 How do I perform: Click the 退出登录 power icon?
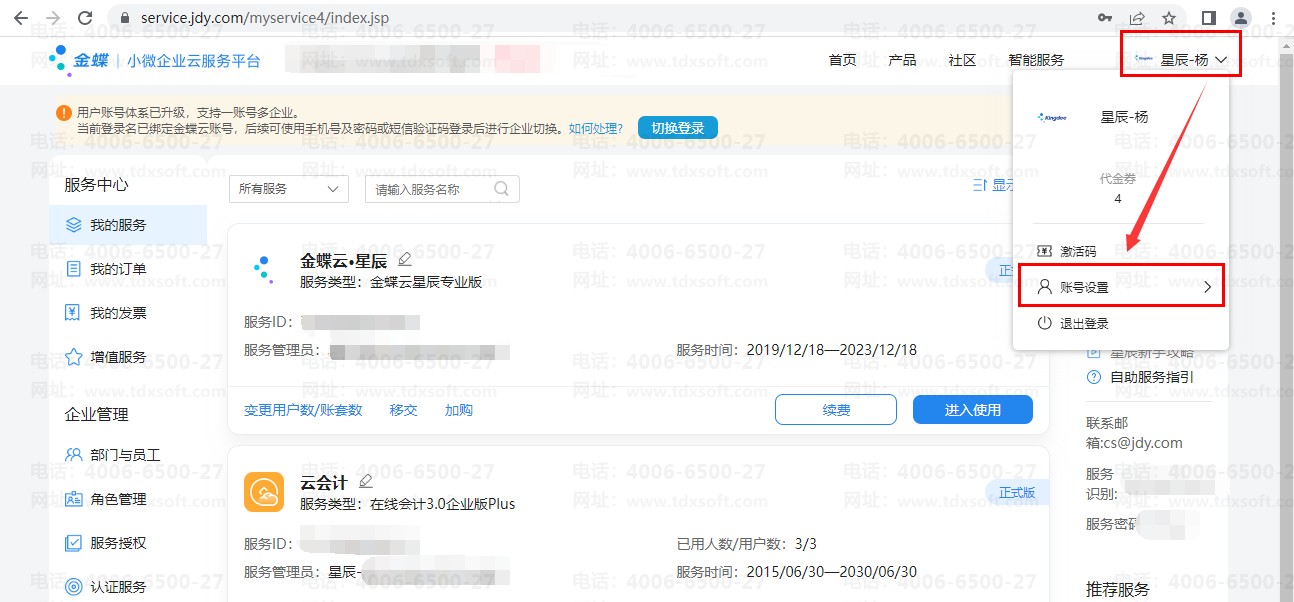pyautogui.click(x=1044, y=323)
